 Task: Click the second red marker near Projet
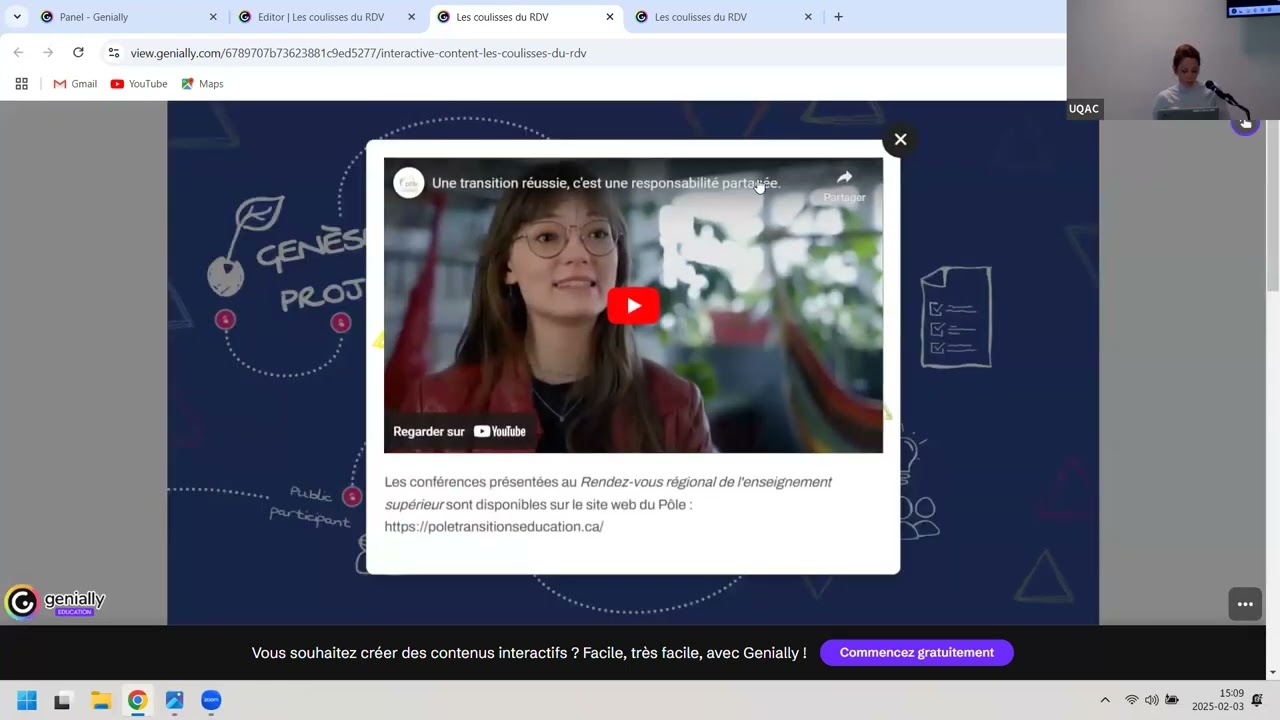point(341,322)
